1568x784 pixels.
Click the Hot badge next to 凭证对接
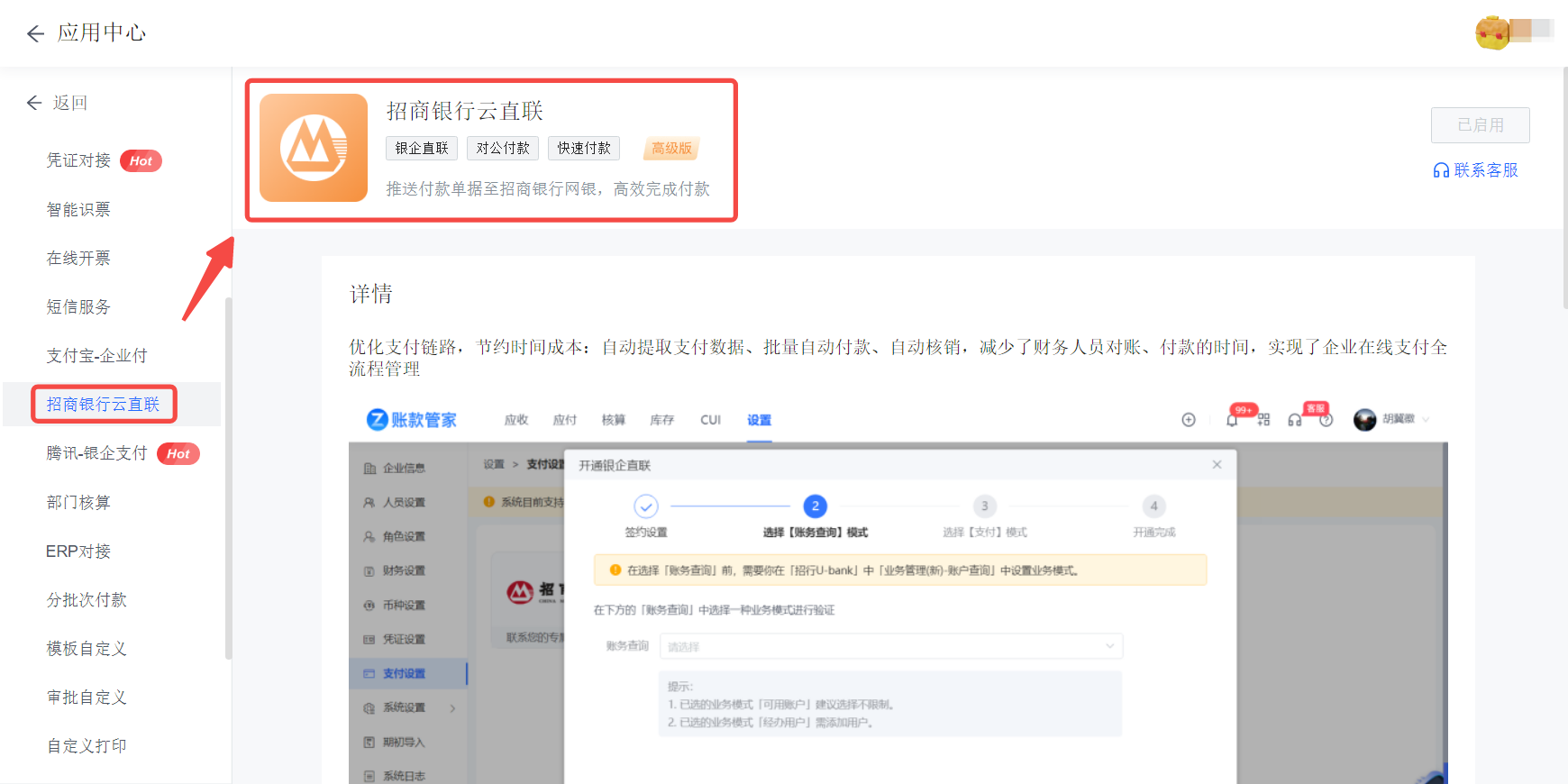tap(141, 160)
